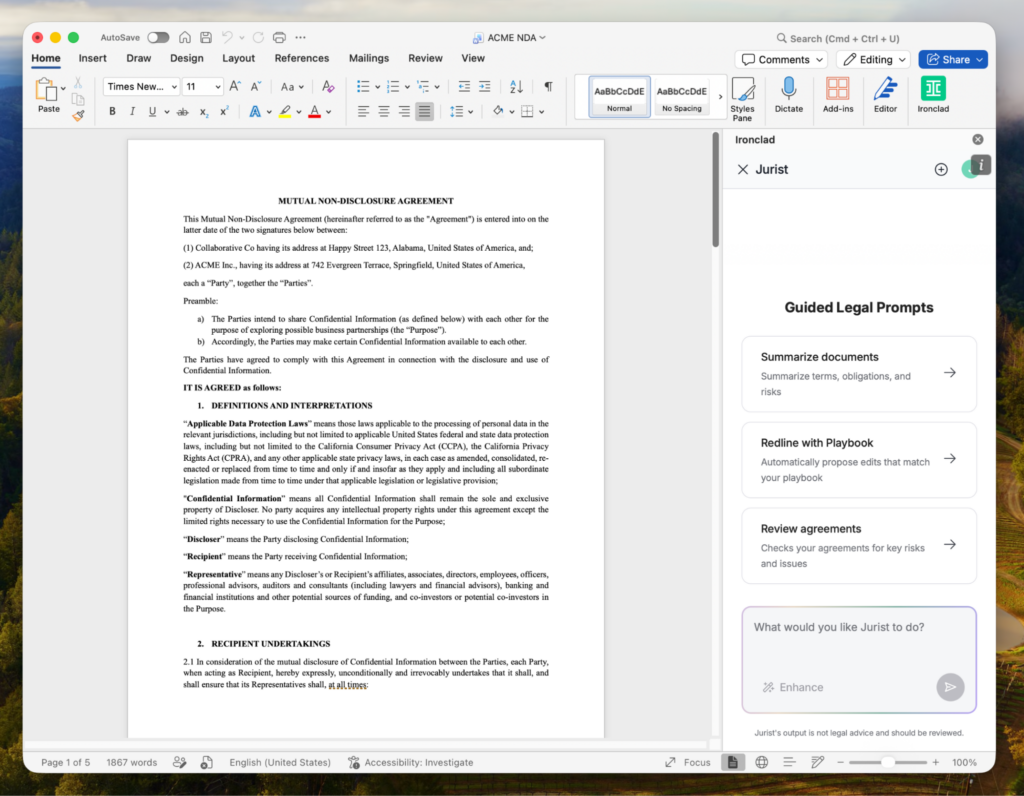Screen dimensions: 1024x796
Task: Apply underline to text
Action: 152,112
